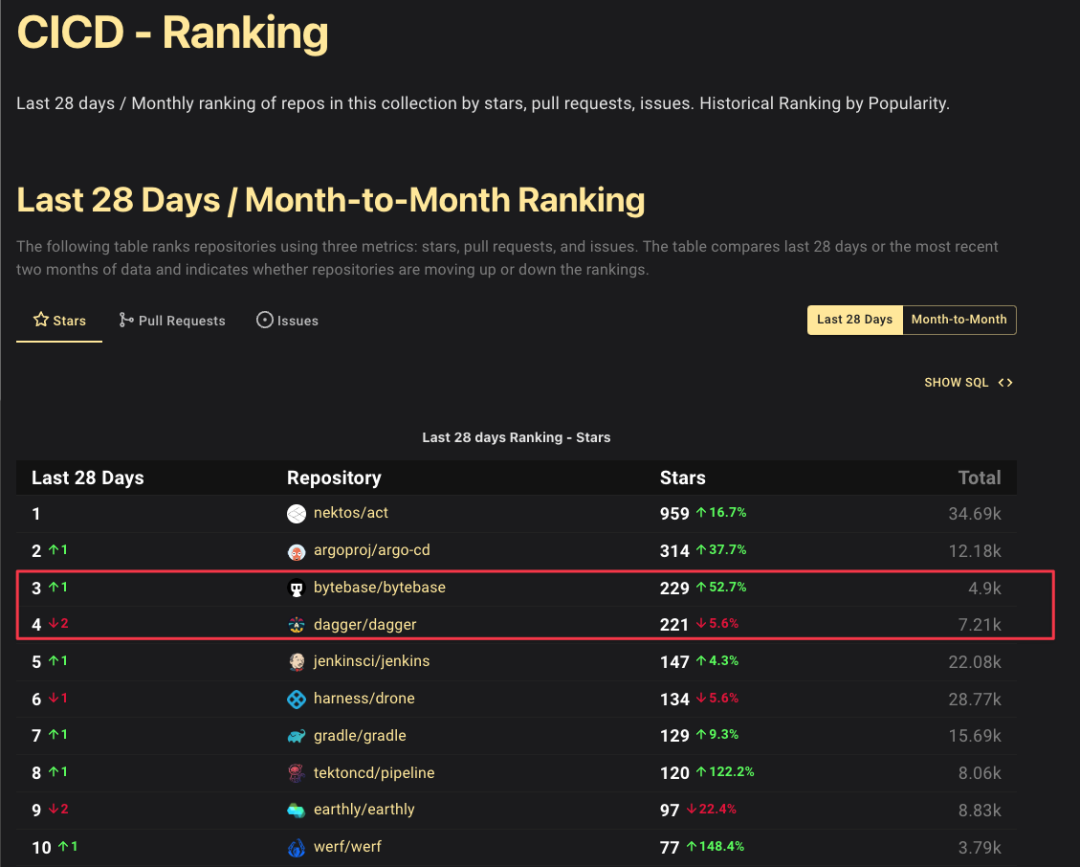
Task: Switch to the Issues tab
Action: (287, 321)
